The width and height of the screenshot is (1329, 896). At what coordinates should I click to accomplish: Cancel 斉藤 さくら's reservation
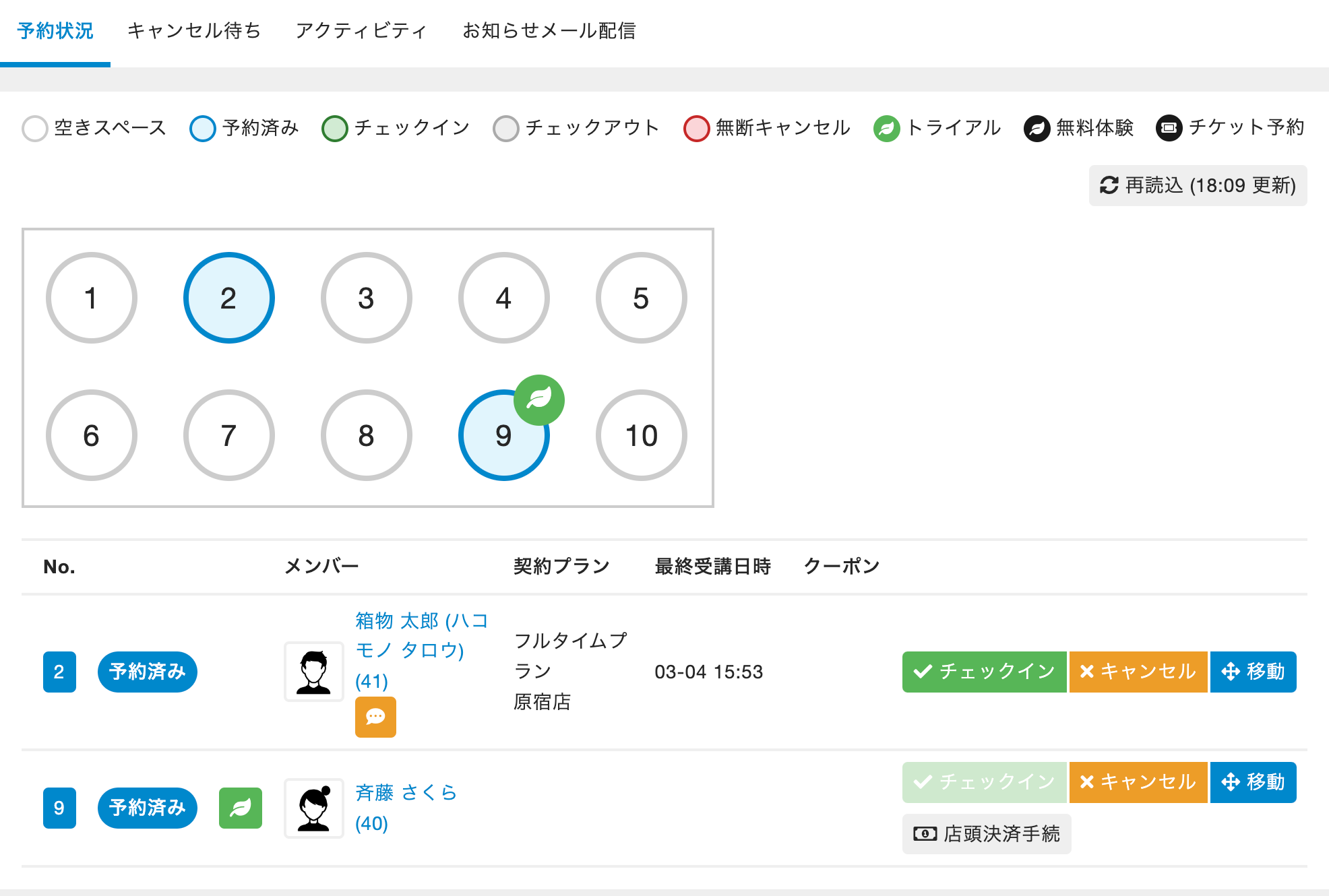[x=1138, y=782]
